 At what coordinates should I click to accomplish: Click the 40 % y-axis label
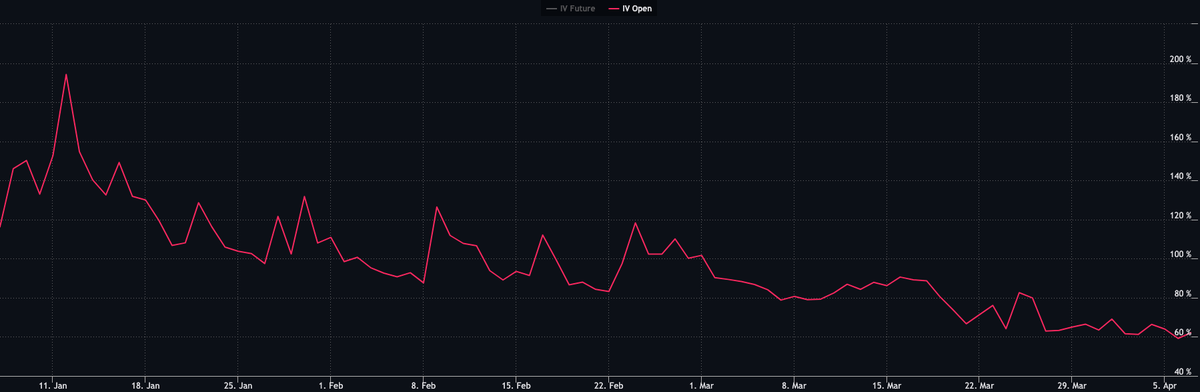(1183, 372)
